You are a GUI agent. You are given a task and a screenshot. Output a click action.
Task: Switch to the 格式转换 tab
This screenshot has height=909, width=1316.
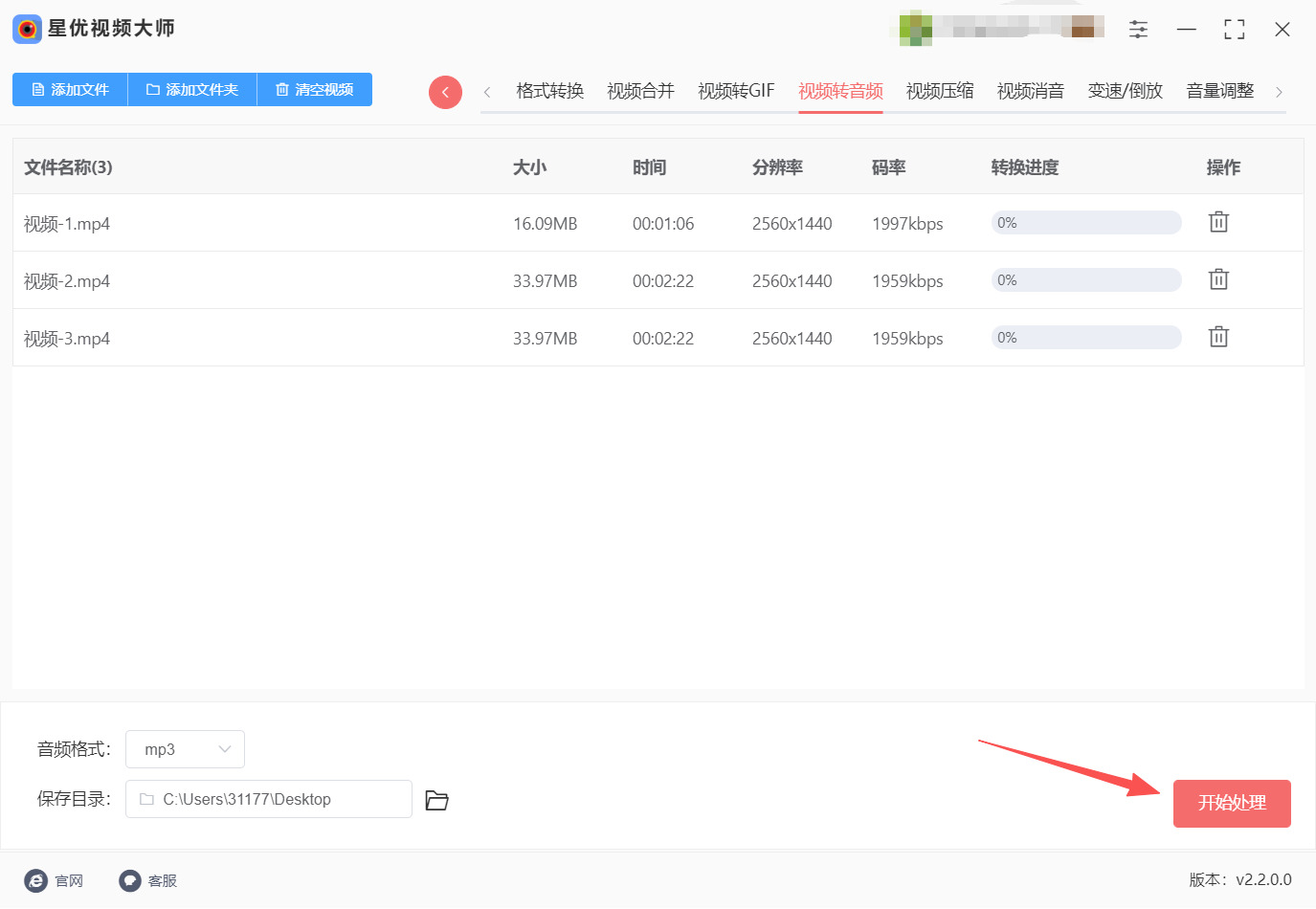[x=550, y=91]
